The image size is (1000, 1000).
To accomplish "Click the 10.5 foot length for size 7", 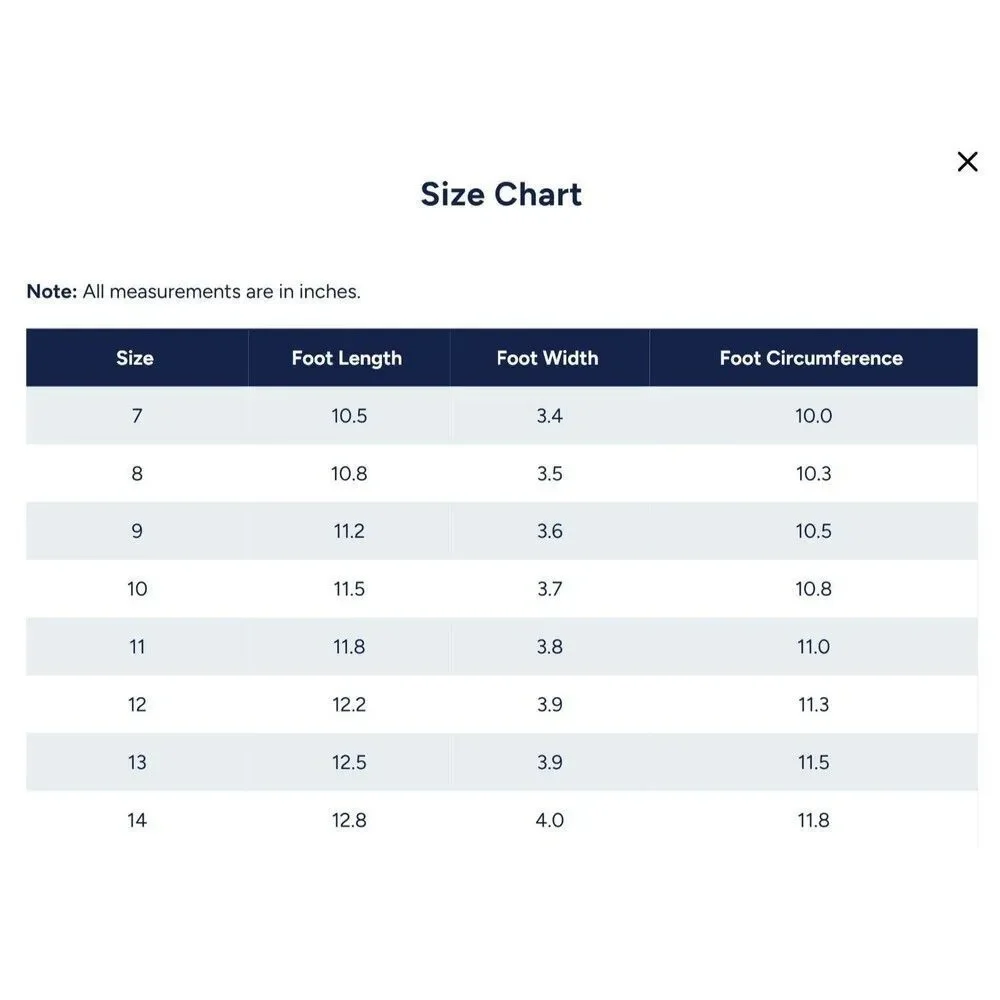I will 349,416.
